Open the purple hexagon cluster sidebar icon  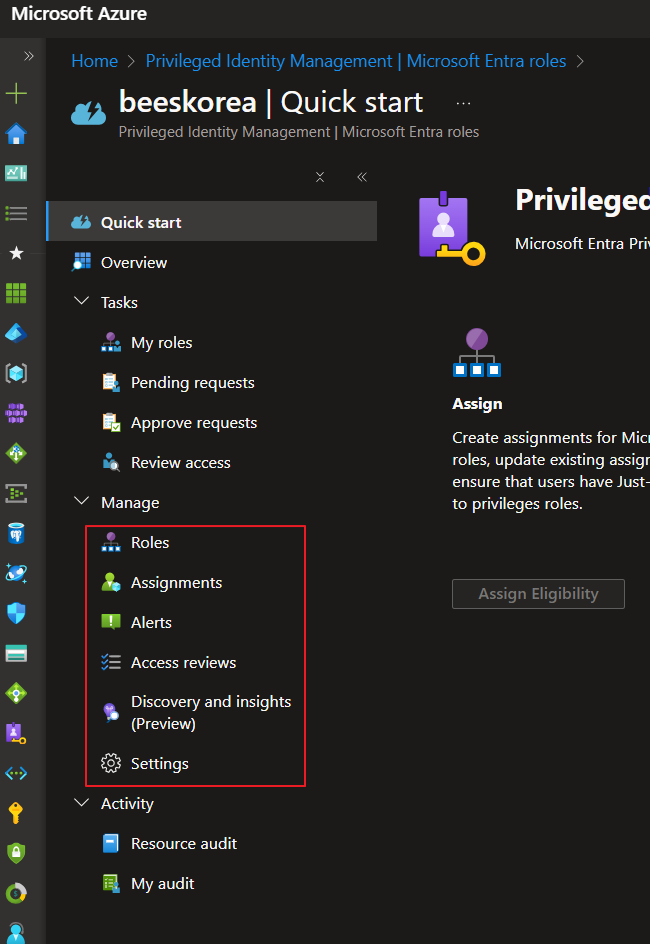16,413
